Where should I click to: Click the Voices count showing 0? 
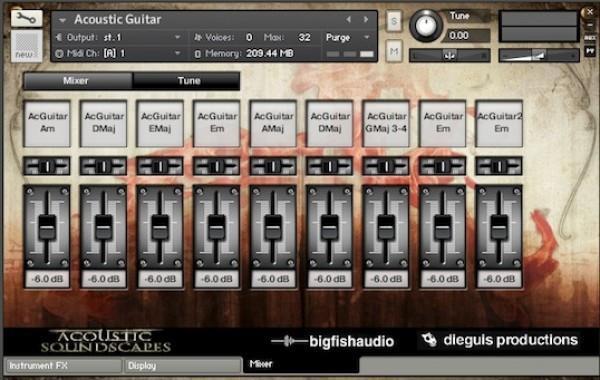[249, 38]
